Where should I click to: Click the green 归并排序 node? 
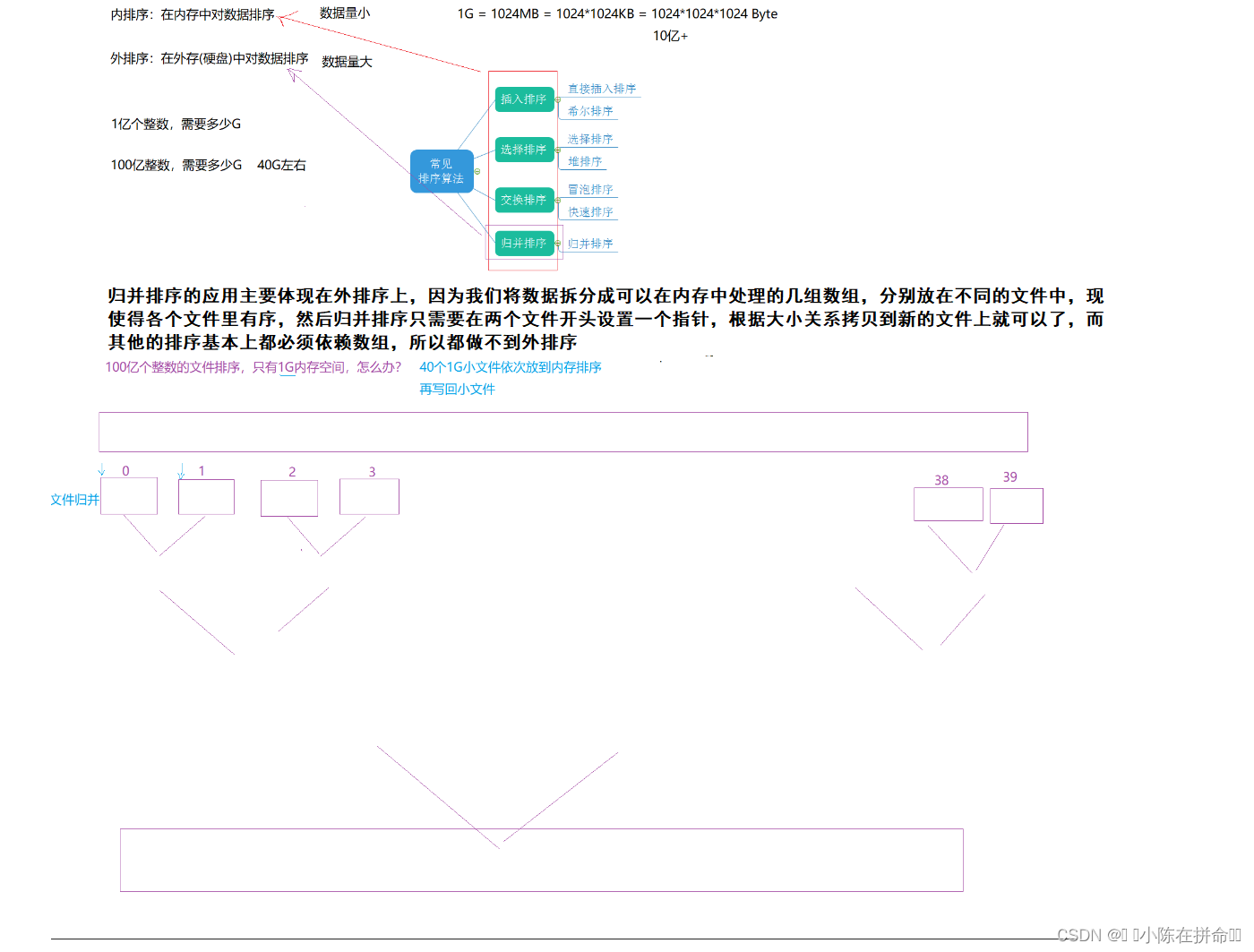coord(524,243)
